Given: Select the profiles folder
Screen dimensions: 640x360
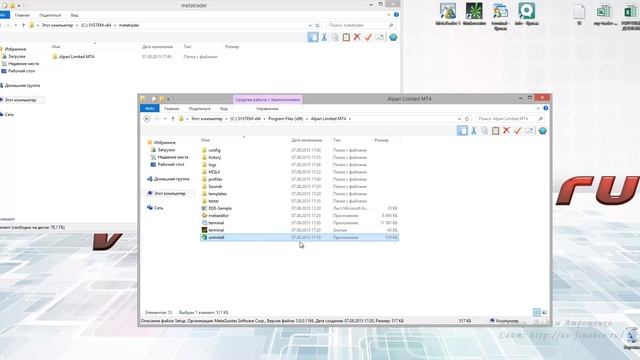Looking at the screenshot, I should pos(215,179).
